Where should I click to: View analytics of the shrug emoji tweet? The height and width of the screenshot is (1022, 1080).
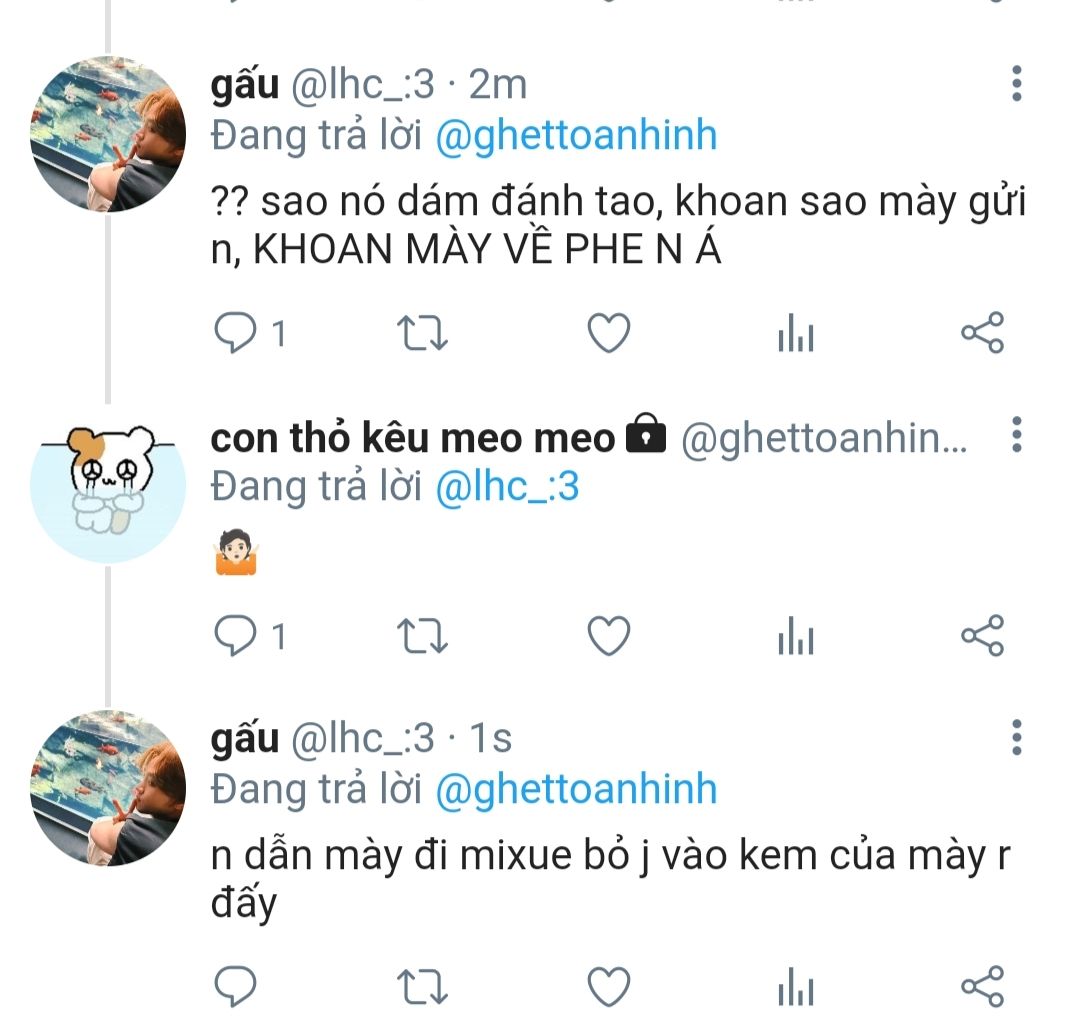(796, 636)
